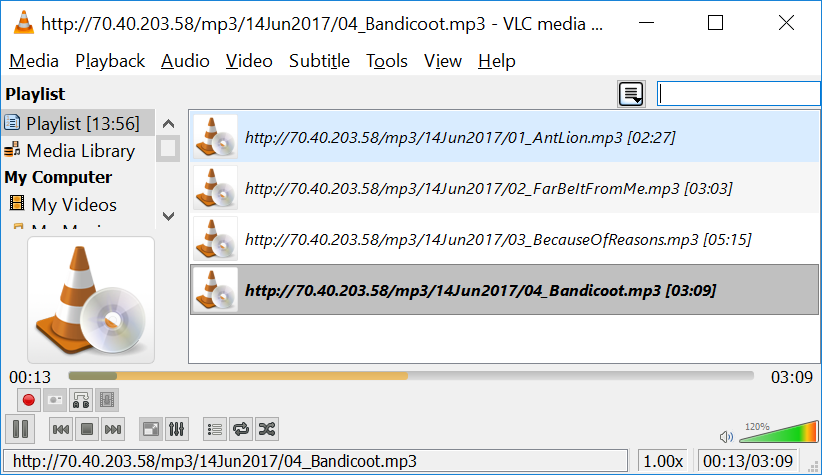Viewport: 822px width, 475px height.
Task: Open the extended settings equalizer icon
Action: (x=177, y=430)
